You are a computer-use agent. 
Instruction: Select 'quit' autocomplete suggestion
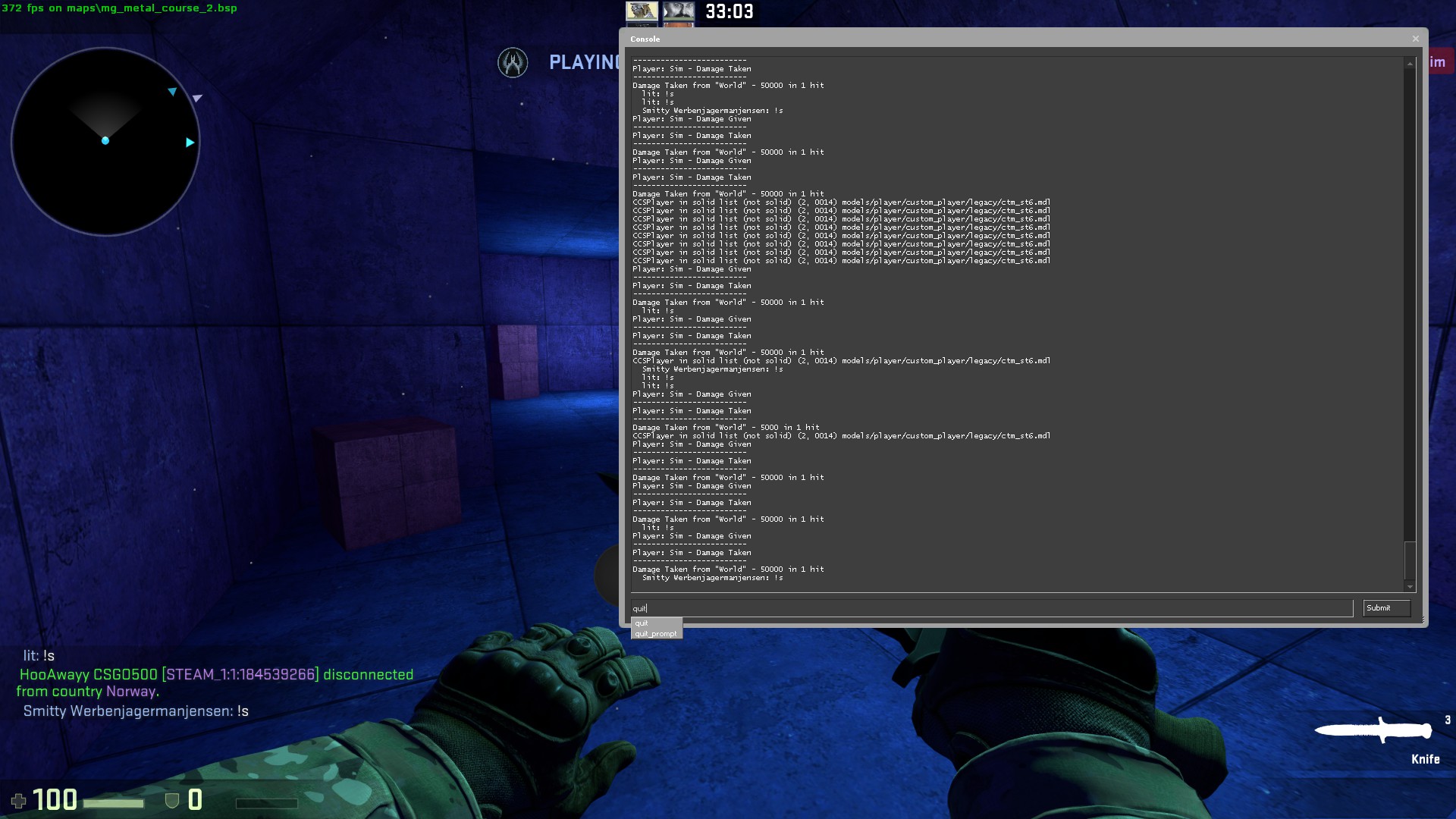(x=642, y=623)
